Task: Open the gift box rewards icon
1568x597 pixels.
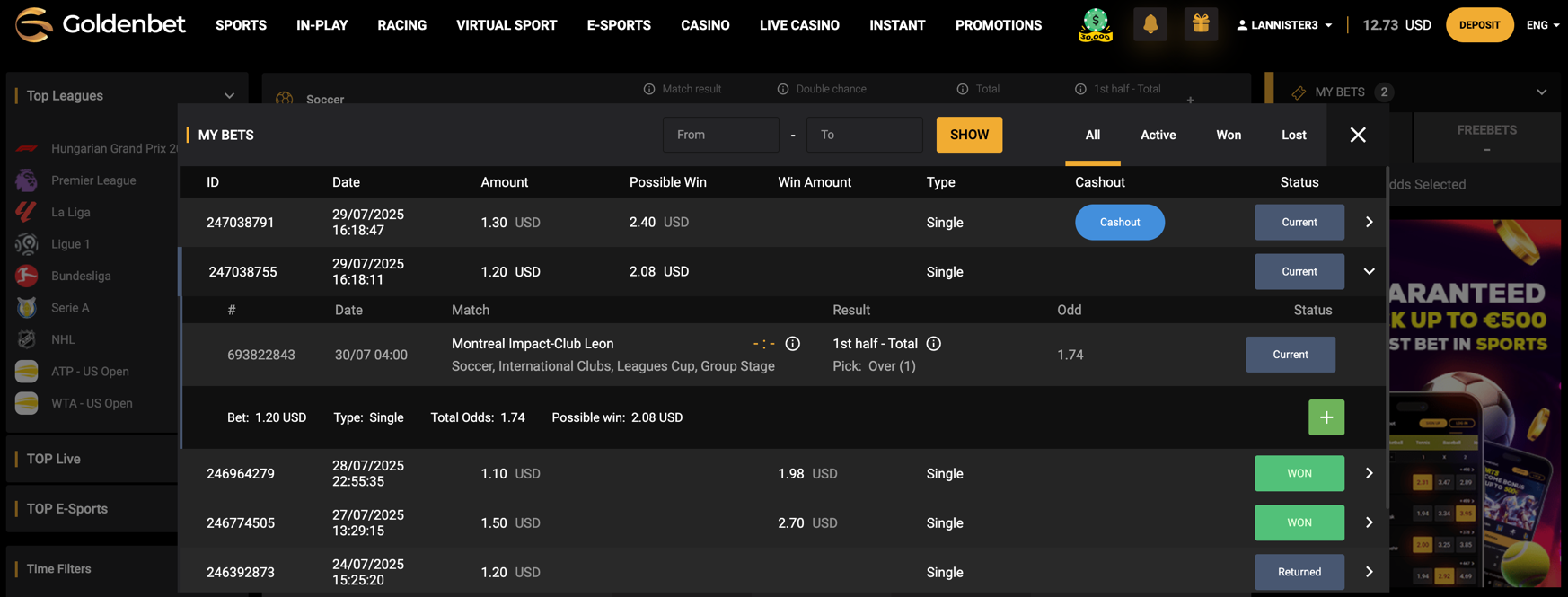Action: [1201, 25]
